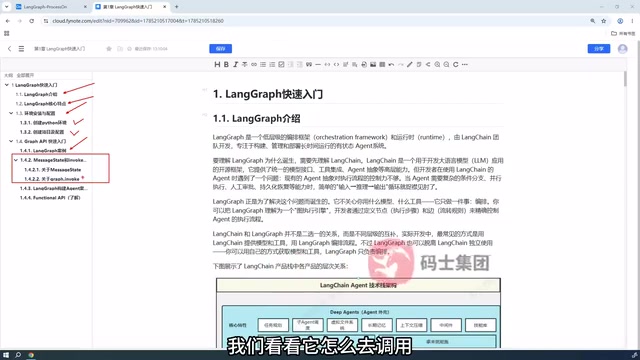The width and height of the screenshot is (640, 360).
Task: Toggle the outline sidebar via hamburger icon
Action: tap(21, 49)
